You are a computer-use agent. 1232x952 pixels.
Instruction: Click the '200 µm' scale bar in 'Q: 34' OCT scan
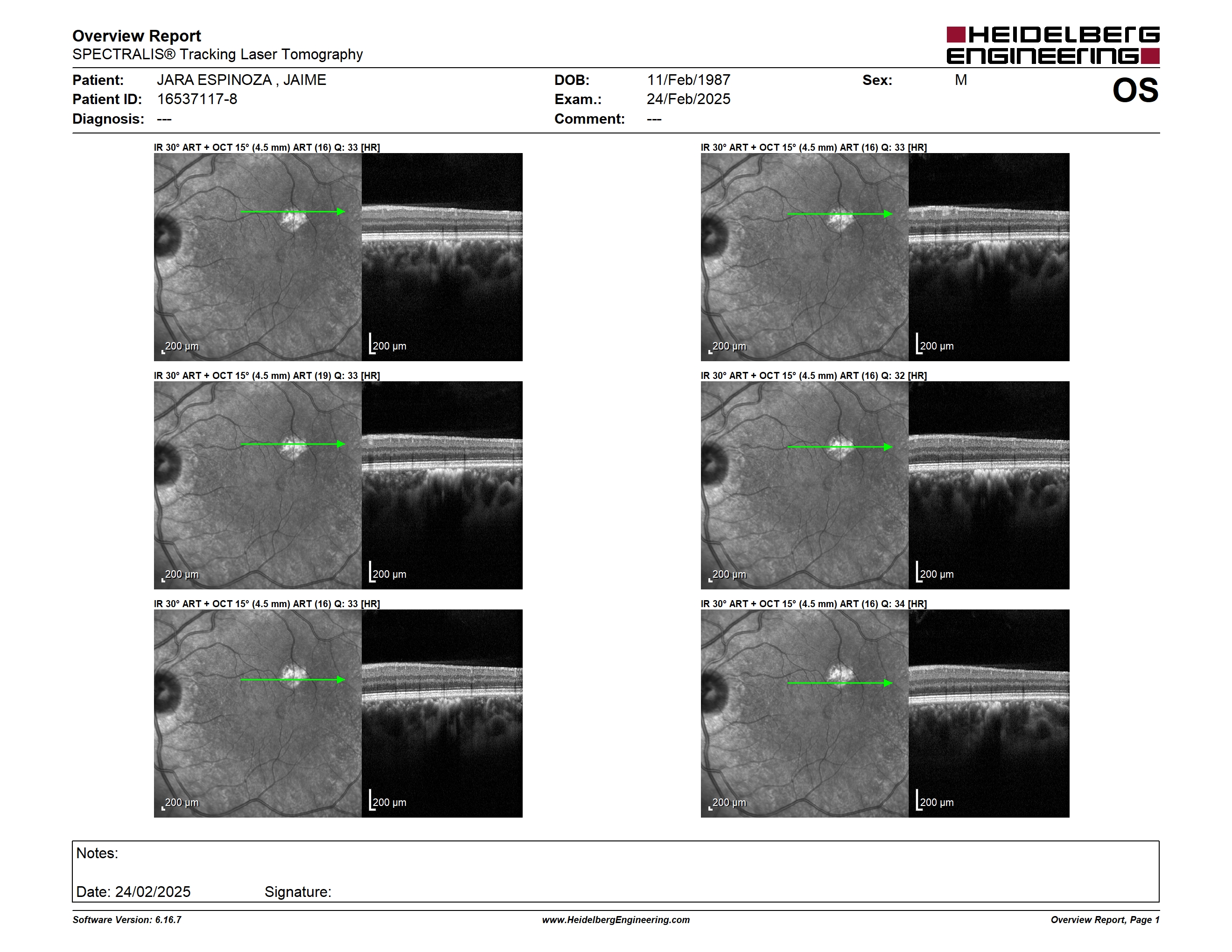coord(935,801)
